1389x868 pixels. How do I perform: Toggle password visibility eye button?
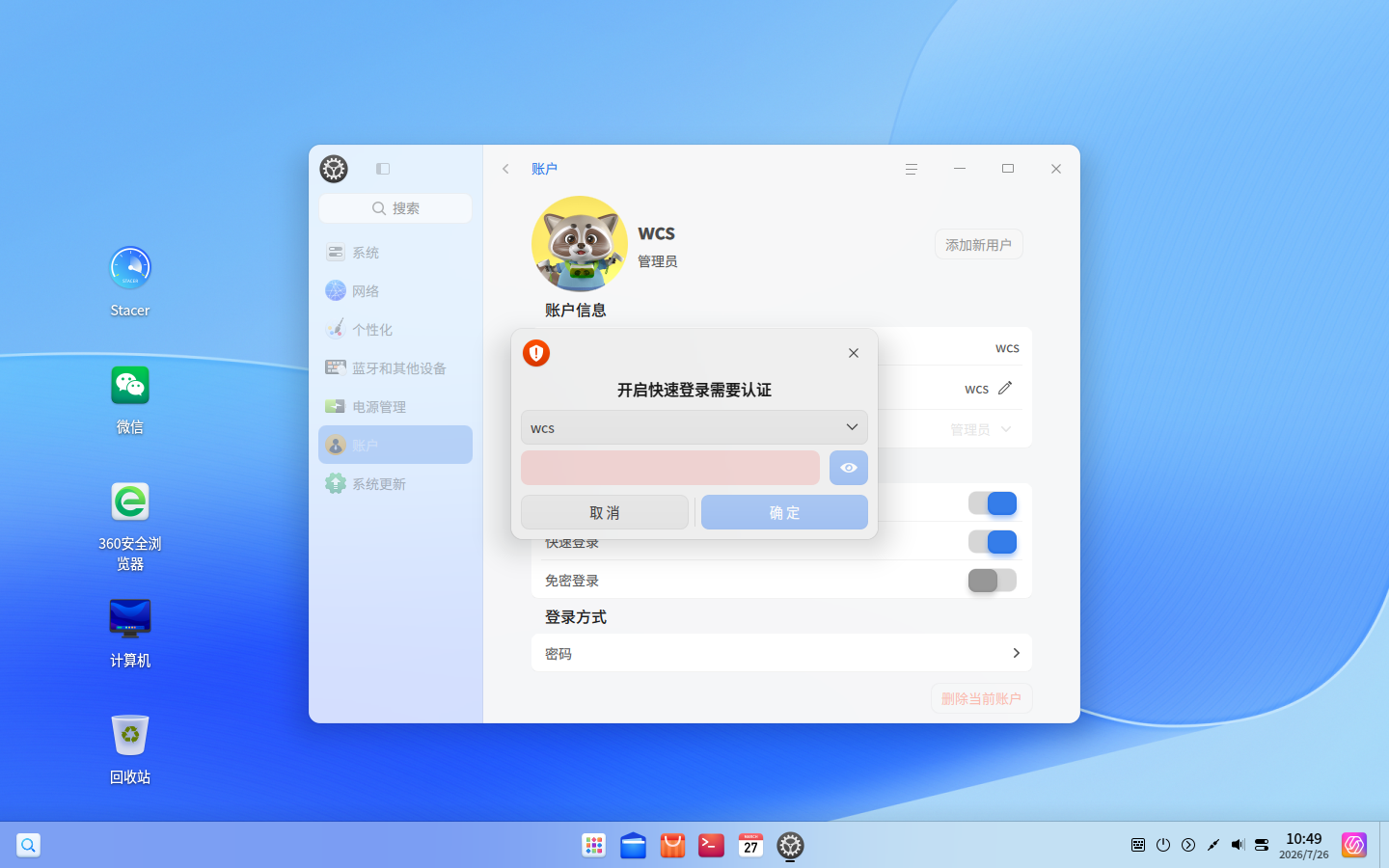coord(849,468)
